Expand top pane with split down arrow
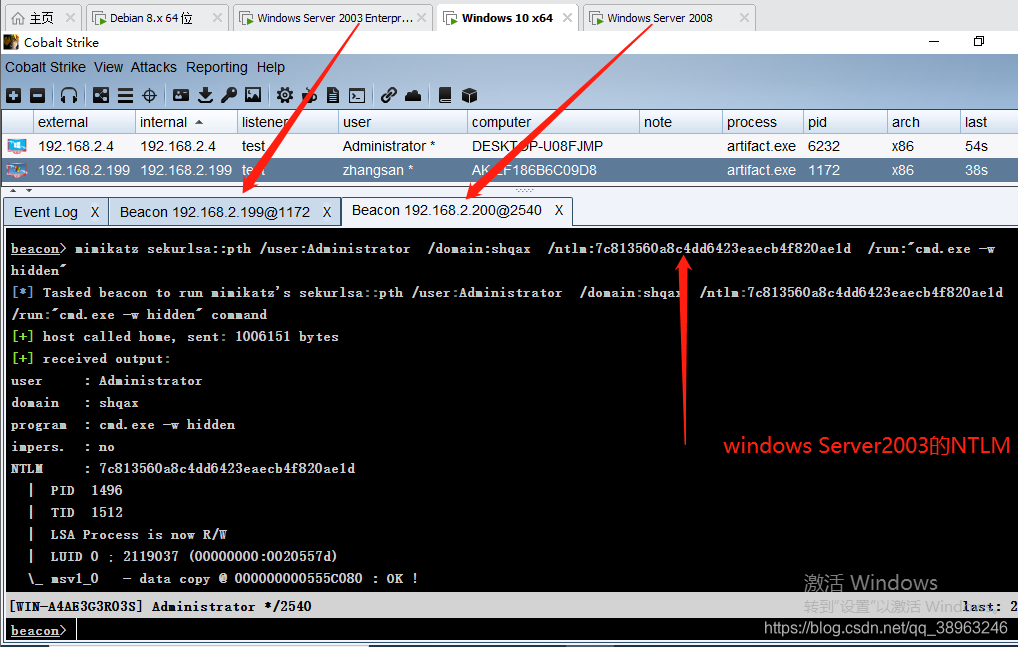The image size is (1018, 647). (29, 190)
